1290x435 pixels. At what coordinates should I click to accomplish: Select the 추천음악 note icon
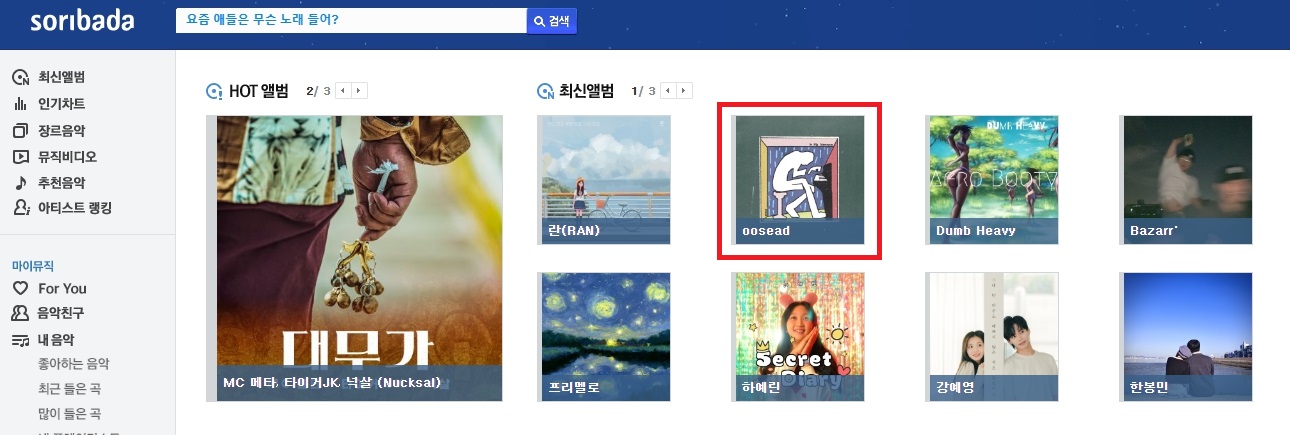[20, 183]
